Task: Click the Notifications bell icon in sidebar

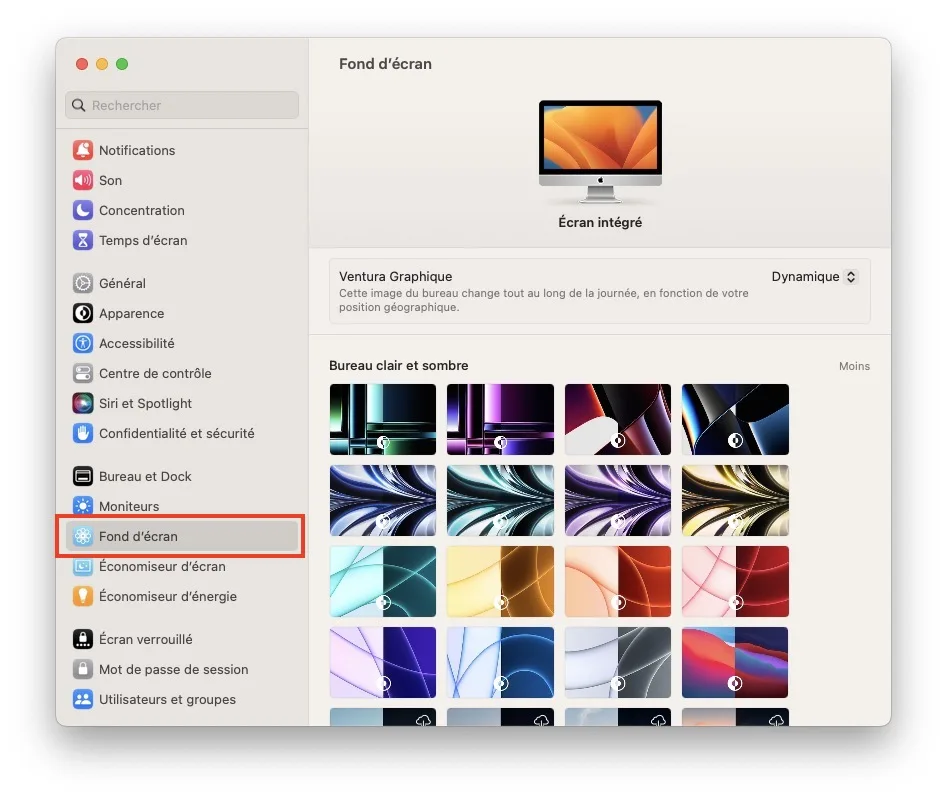Action: pos(83,150)
